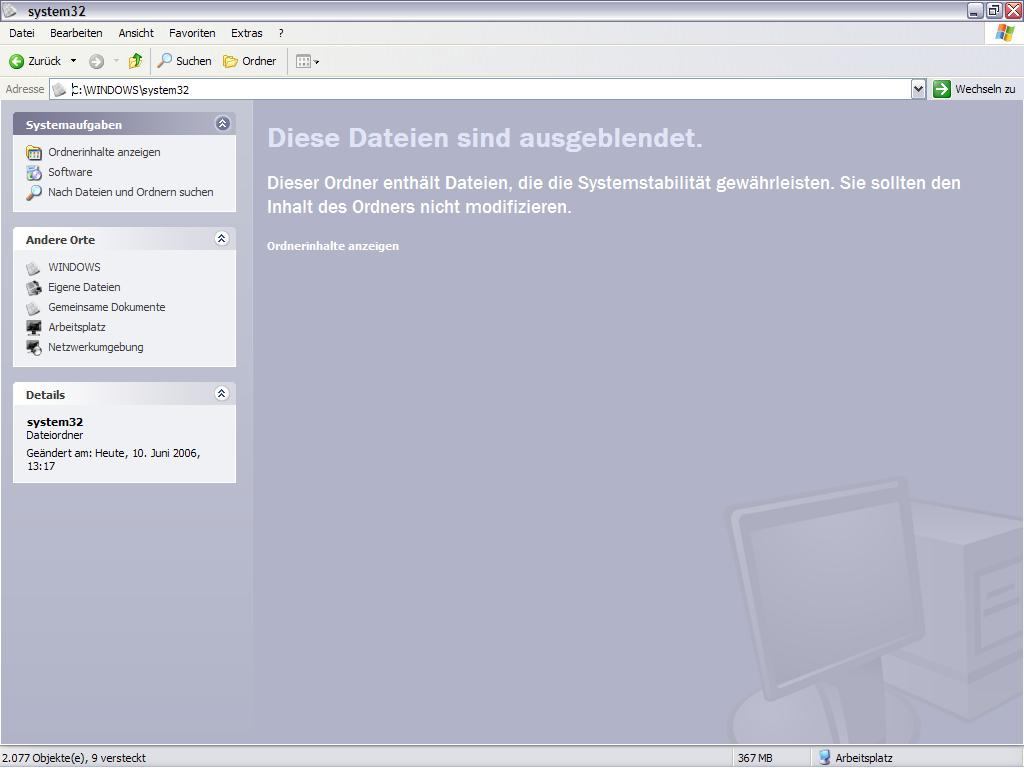The image size is (1024, 768).
Task: Go up one folder level icon
Action: point(135,61)
